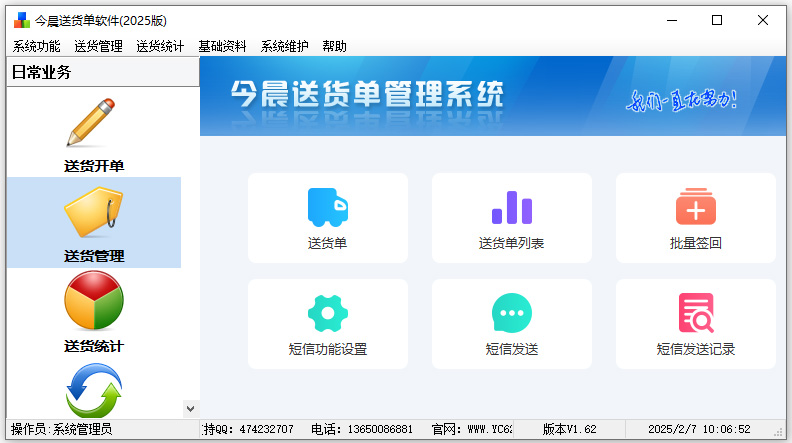This screenshot has width=792, height=443.
Task: Click the sidebar scroll-down arrow
Action: click(x=190, y=409)
